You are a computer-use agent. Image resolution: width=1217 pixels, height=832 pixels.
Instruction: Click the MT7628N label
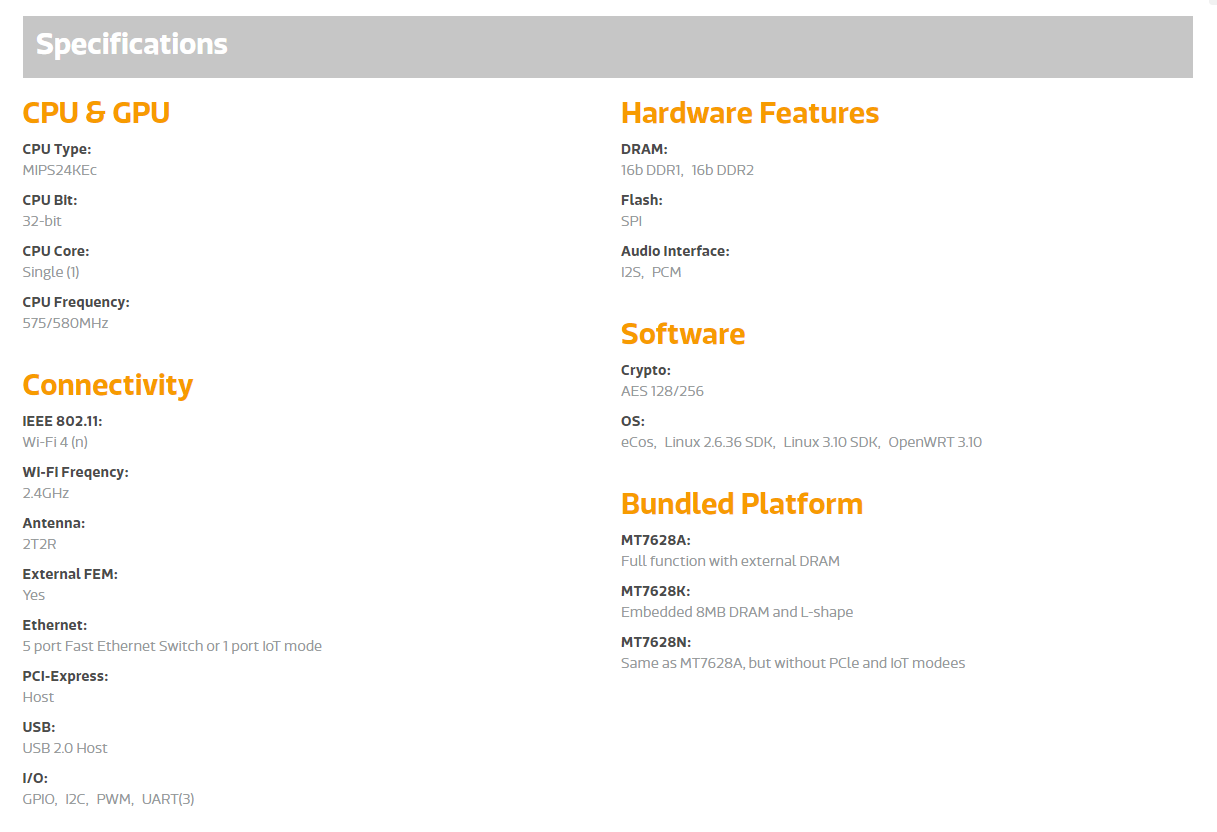pos(656,642)
